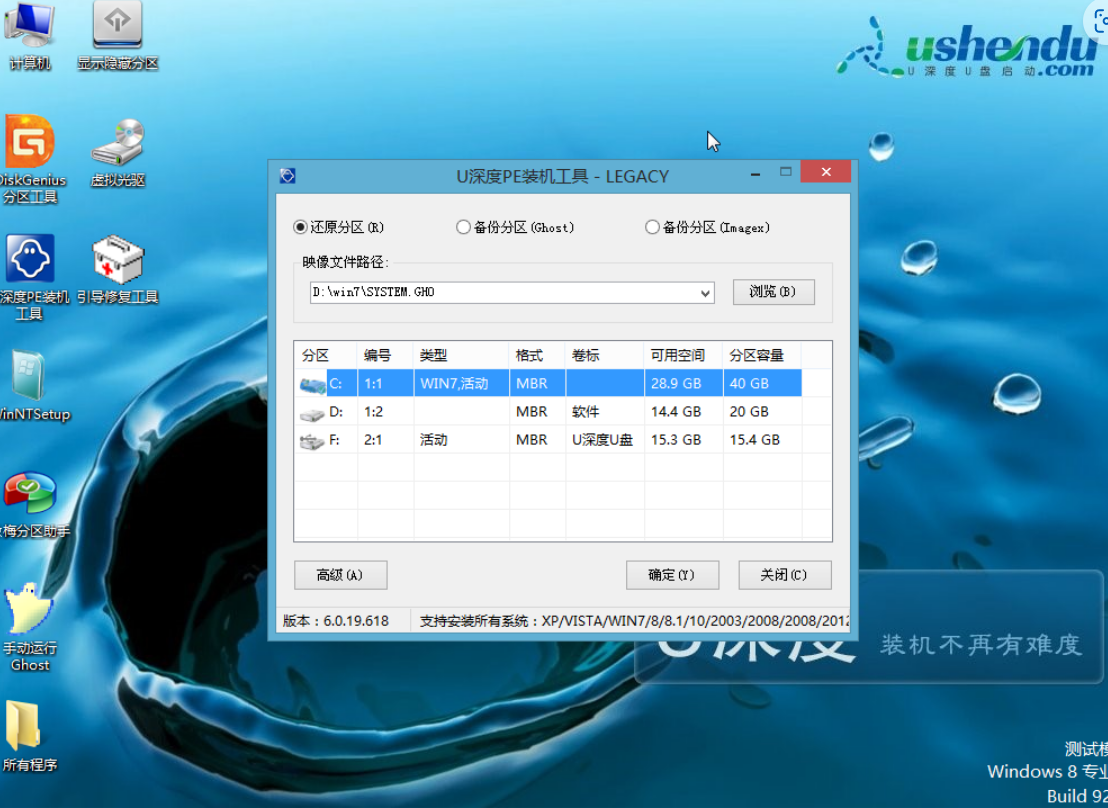Open the 分区助手 desktop icon
This screenshot has height=808, width=1108.
(x=31, y=505)
